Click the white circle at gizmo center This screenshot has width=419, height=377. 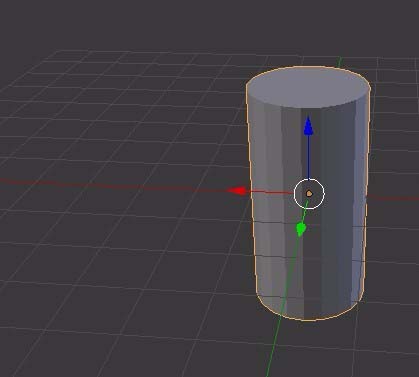(x=309, y=194)
